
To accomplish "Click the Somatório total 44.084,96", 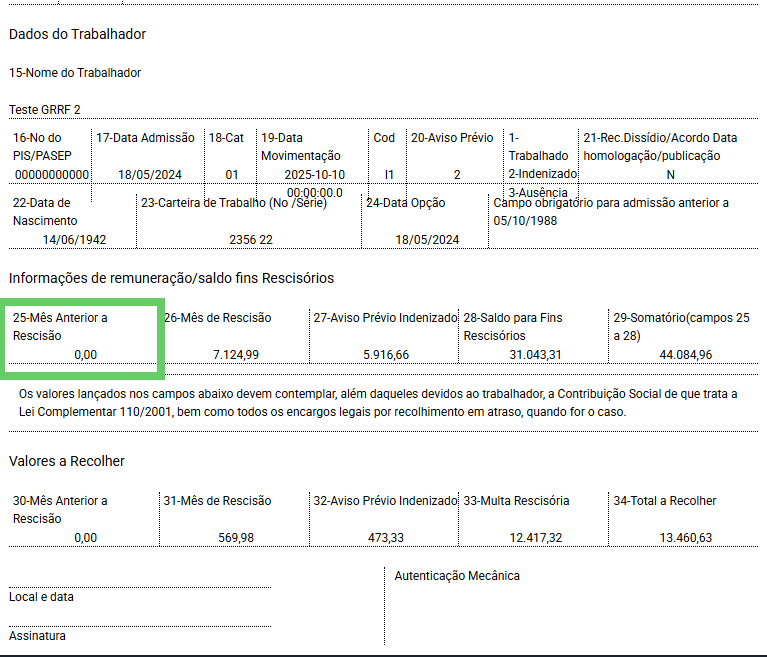I will tap(685, 355).
